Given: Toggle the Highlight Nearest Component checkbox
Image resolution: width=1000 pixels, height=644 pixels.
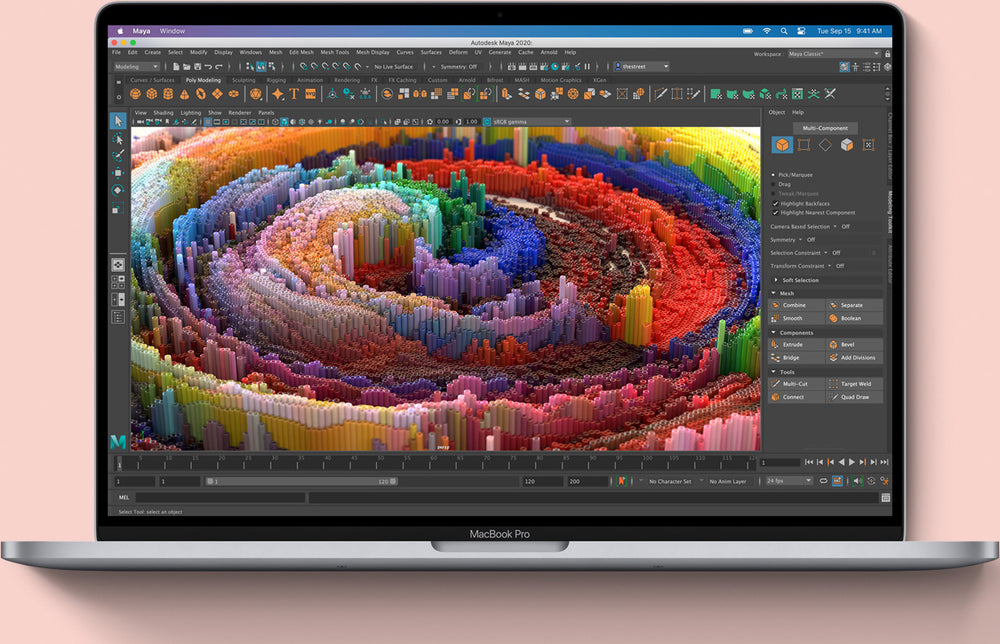Looking at the screenshot, I should [x=775, y=212].
